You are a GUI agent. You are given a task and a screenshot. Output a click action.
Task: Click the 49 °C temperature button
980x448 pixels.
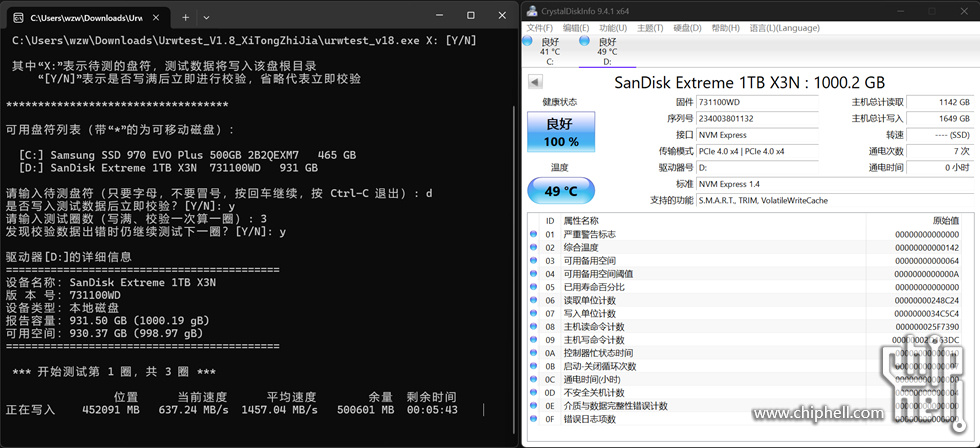click(561, 191)
